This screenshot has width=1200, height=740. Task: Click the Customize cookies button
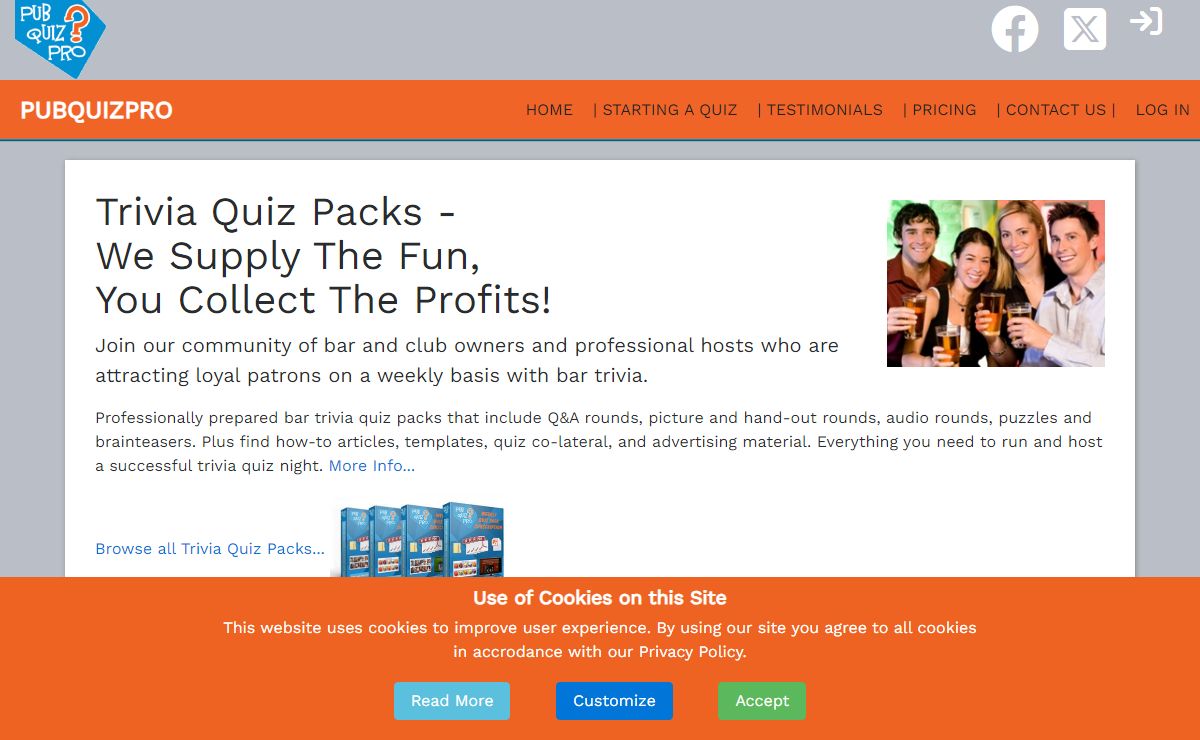click(614, 701)
